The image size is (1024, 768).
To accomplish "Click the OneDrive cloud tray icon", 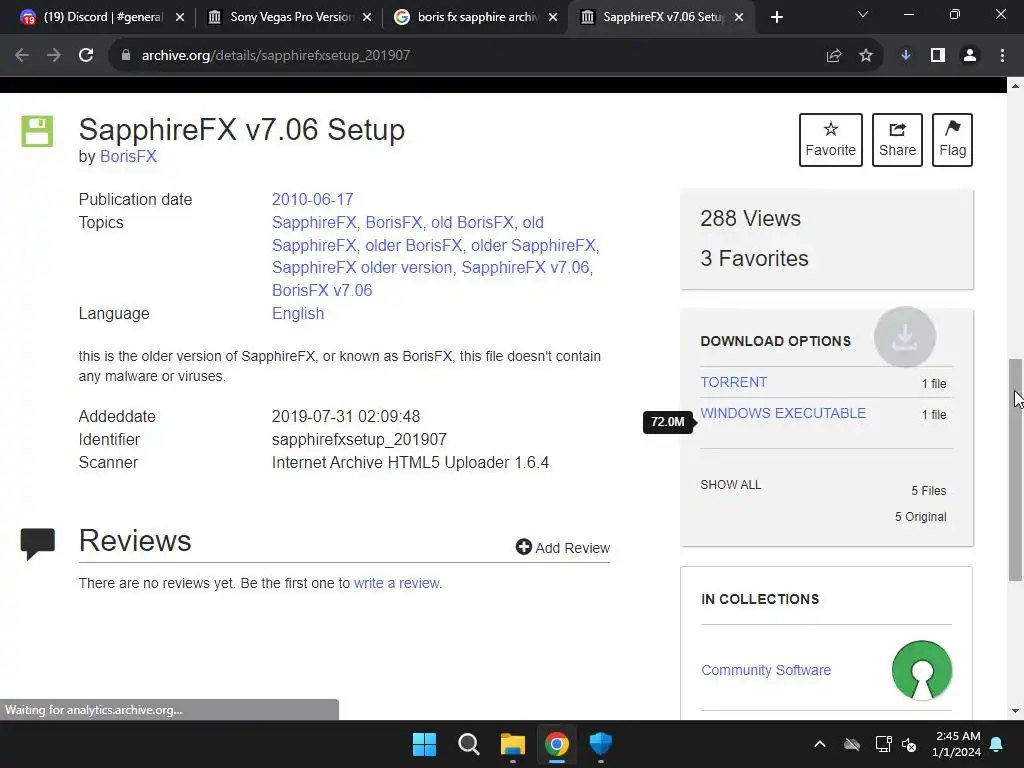I will [x=852, y=744].
